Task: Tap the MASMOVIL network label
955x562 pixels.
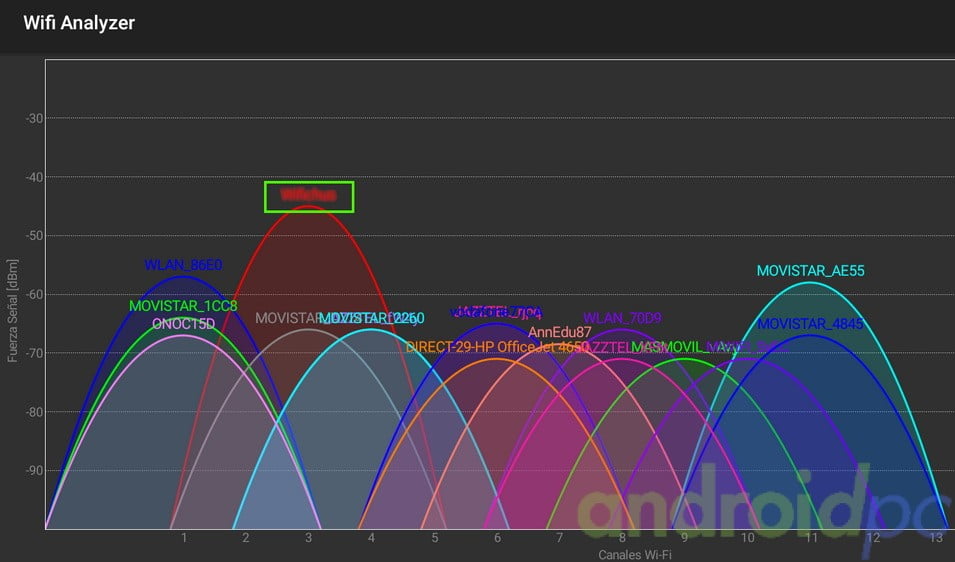Action: (664, 347)
